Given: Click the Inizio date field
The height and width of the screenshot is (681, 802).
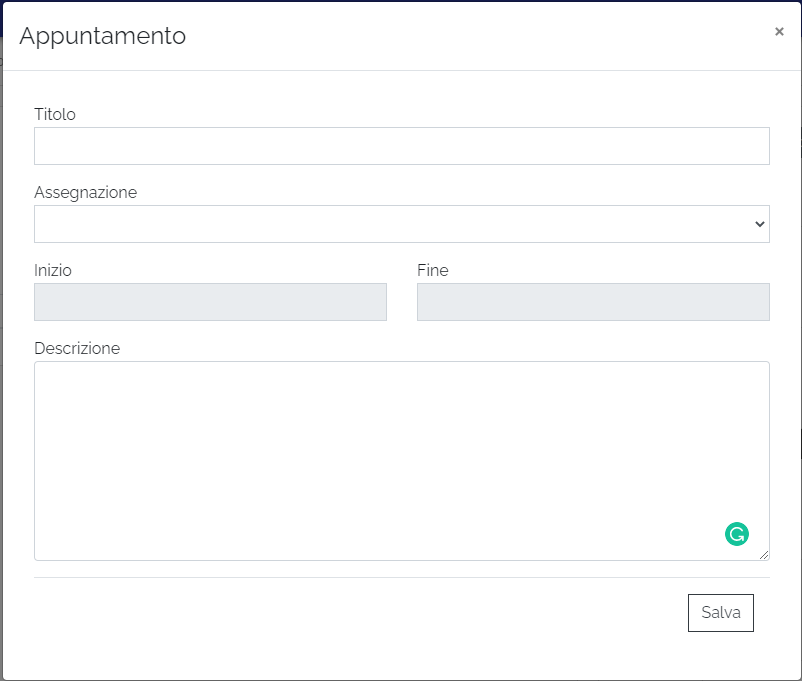Looking at the screenshot, I should click(210, 302).
